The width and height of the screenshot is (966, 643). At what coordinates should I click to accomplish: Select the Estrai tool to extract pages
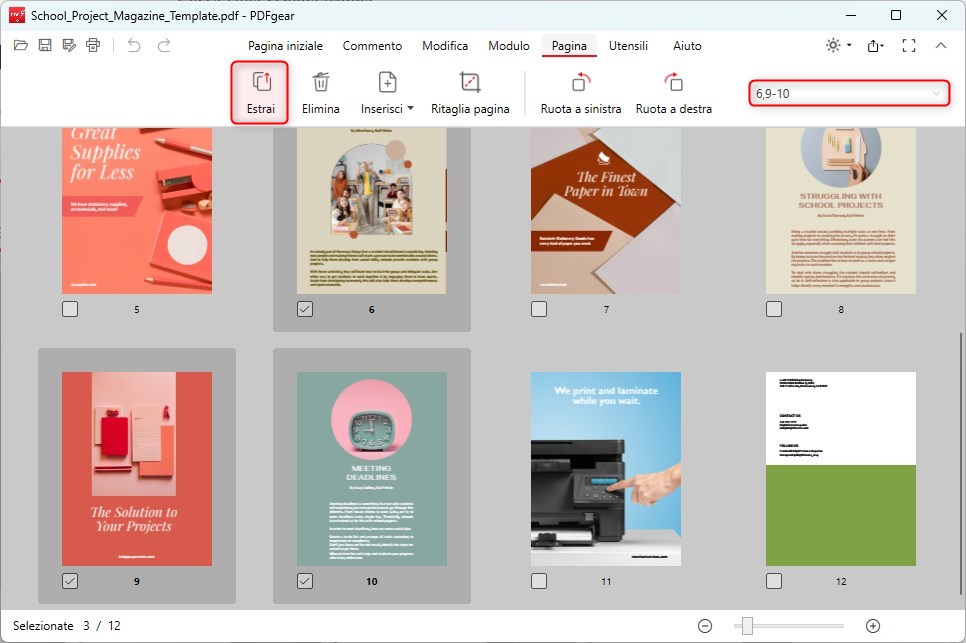259,90
